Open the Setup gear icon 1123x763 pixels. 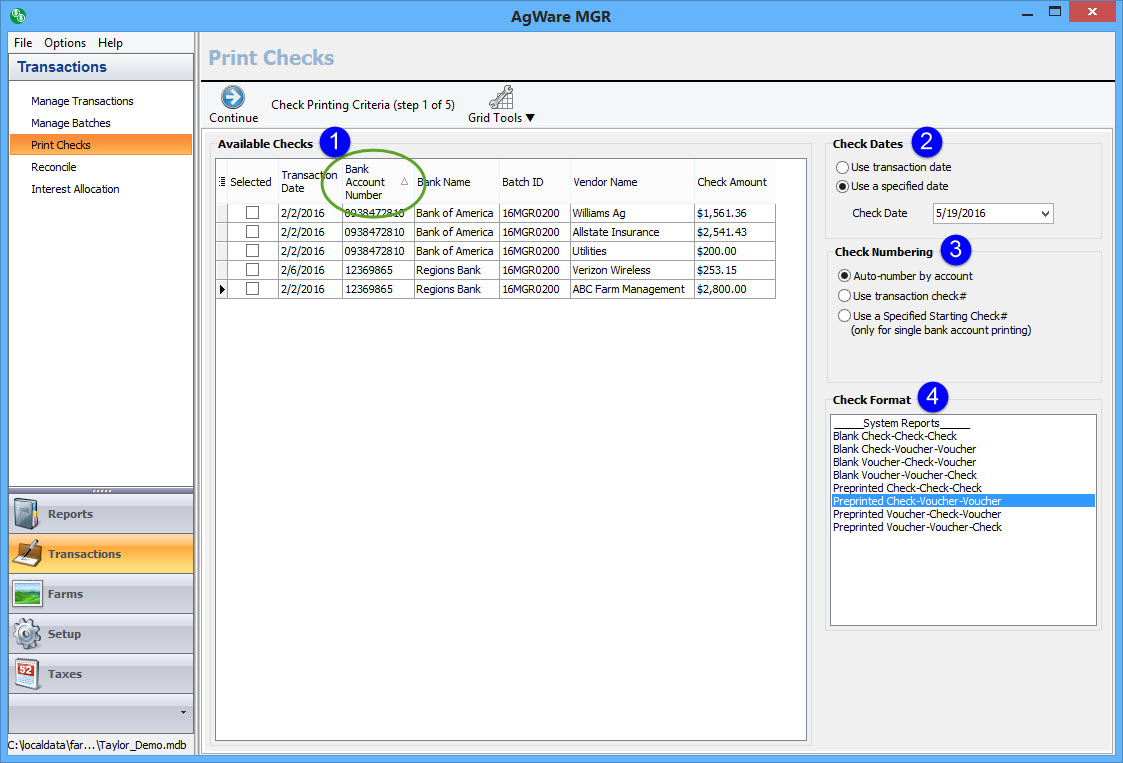pos(27,634)
